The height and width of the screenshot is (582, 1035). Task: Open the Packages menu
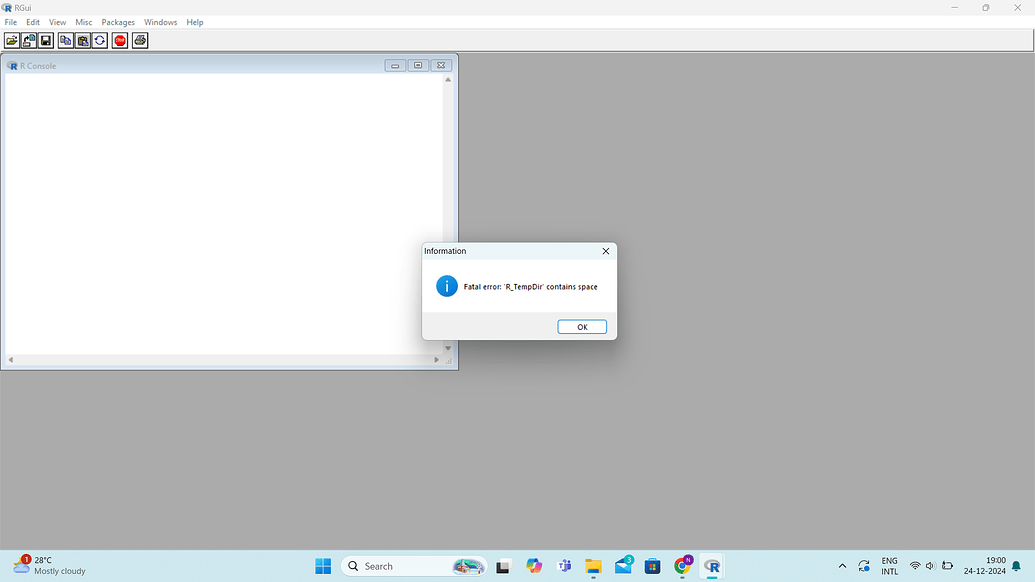[118, 22]
